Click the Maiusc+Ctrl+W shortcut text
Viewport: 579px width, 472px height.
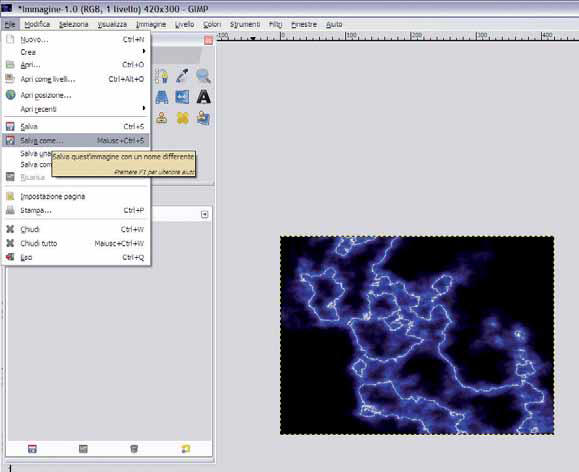[119, 243]
